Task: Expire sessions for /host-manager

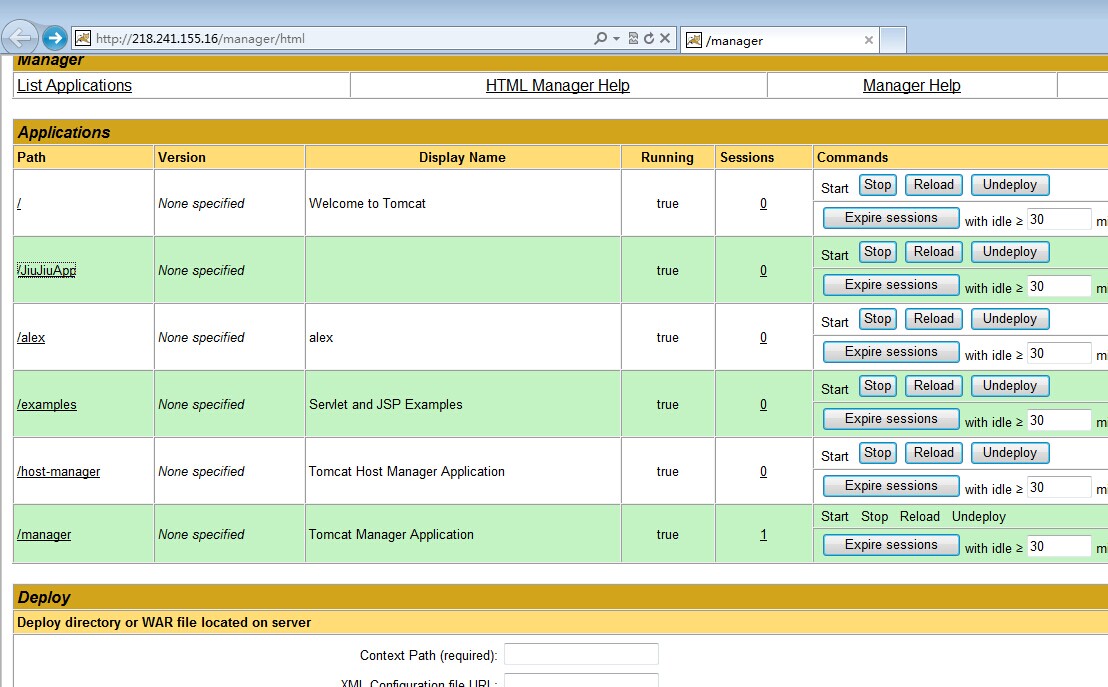Action: [x=891, y=486]
